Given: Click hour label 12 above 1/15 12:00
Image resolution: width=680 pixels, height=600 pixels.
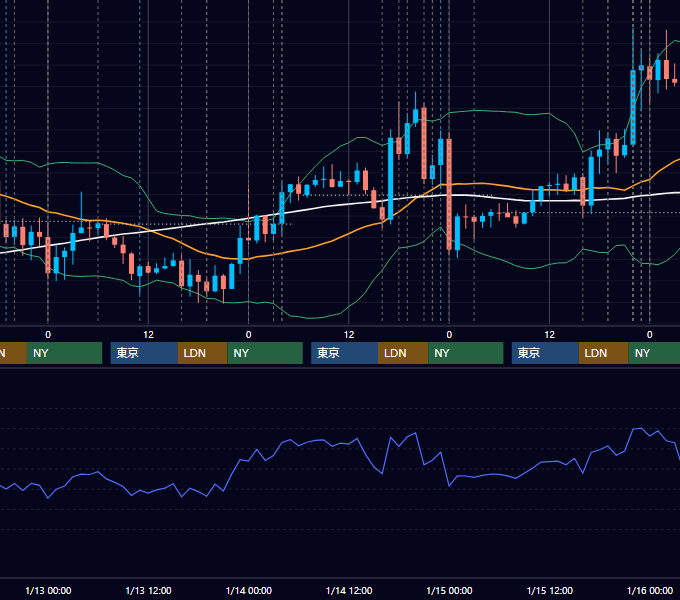Looking at the screenshot, I should pyautogui.click(x=549, y=335).
